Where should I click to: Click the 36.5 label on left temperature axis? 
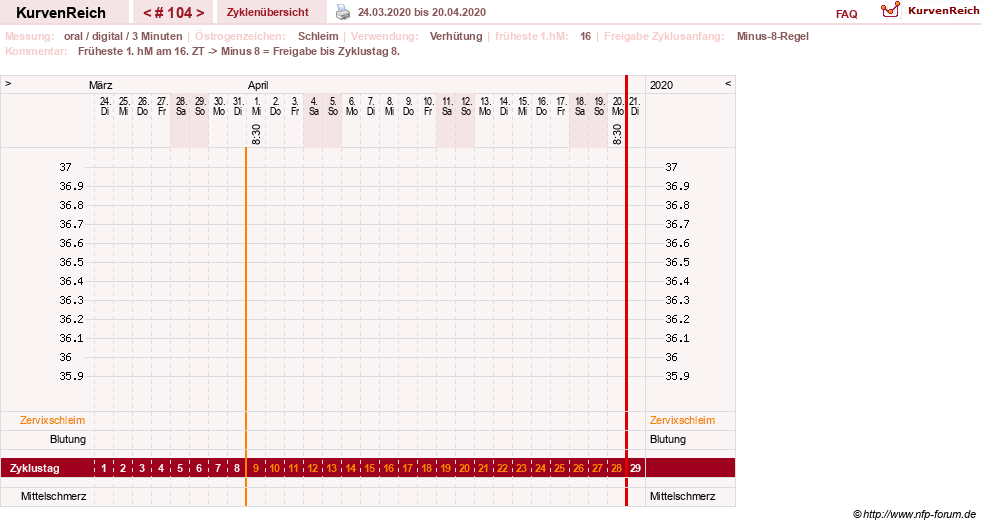(x=71, y=262)
